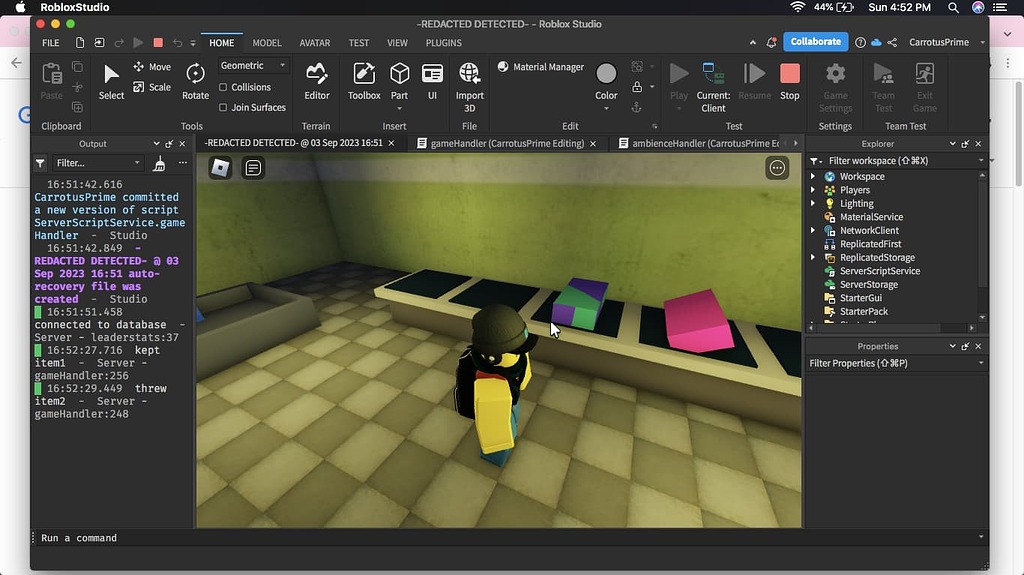Click the Import 3D icon

[x=470, y=80]
